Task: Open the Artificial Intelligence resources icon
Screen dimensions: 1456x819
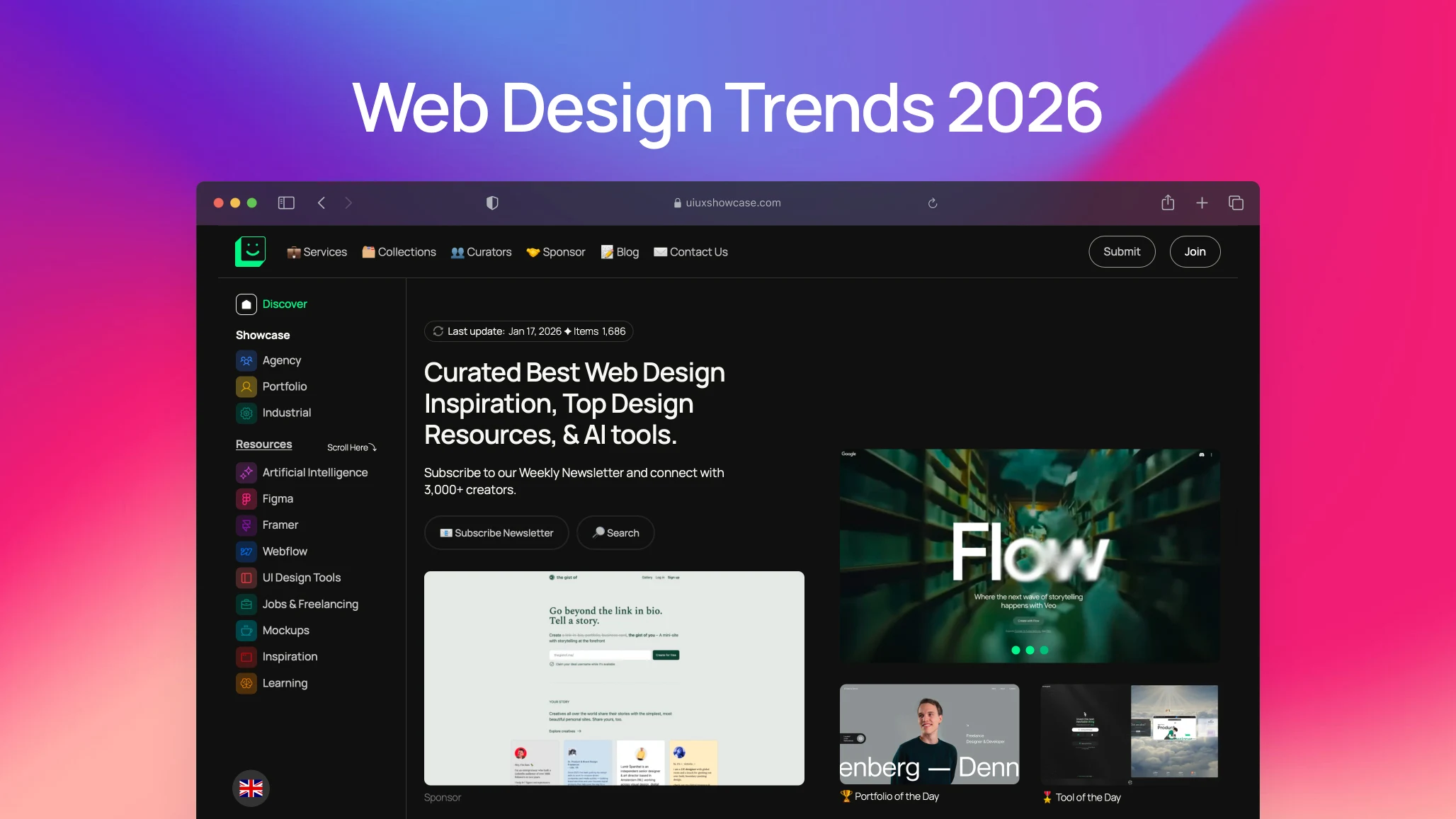Action: pos(245,472)
